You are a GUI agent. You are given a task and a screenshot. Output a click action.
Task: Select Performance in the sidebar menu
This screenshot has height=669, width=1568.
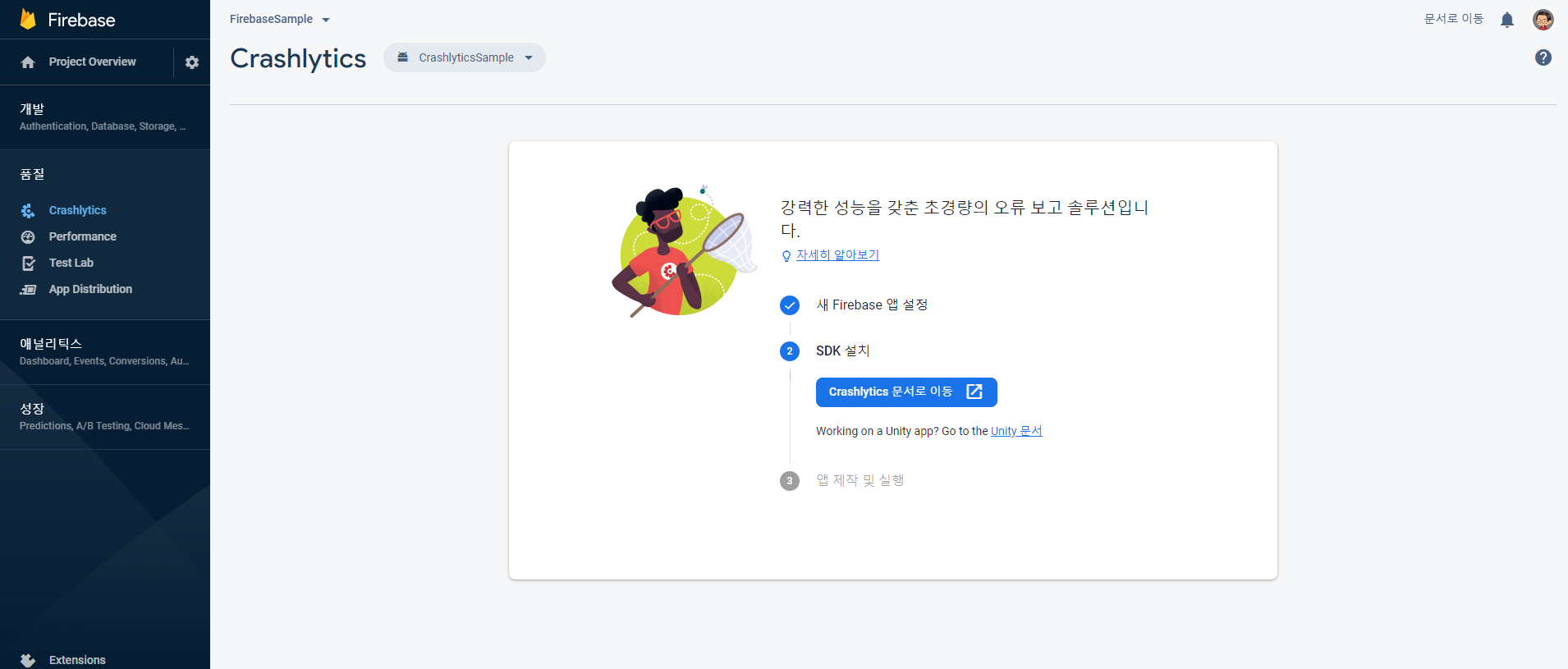pos(83,237)
